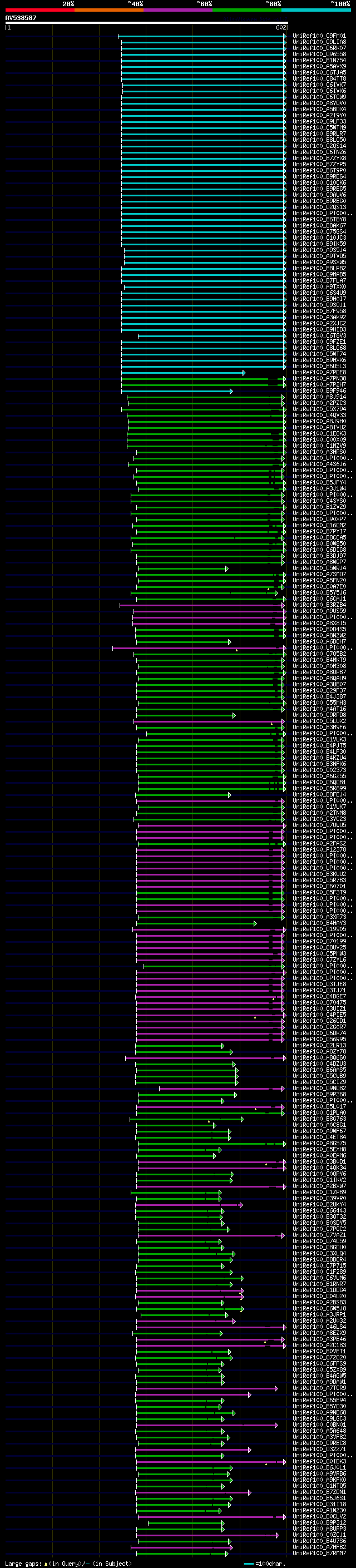The height and width of the screenshot is (1568, 356).
Task: Click the short cyan alignment bar for UniRef100_A7PDE8
Action: pos(183,373)
